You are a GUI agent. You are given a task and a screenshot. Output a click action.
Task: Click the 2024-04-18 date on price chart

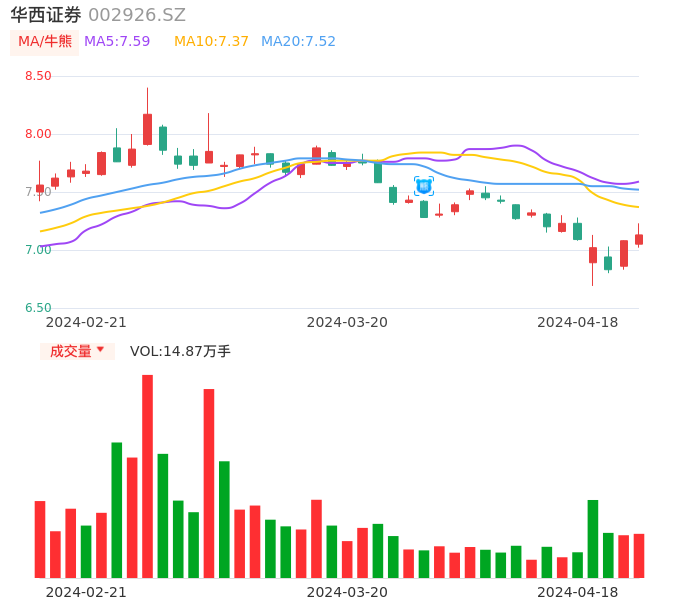(x=578, y=322)
